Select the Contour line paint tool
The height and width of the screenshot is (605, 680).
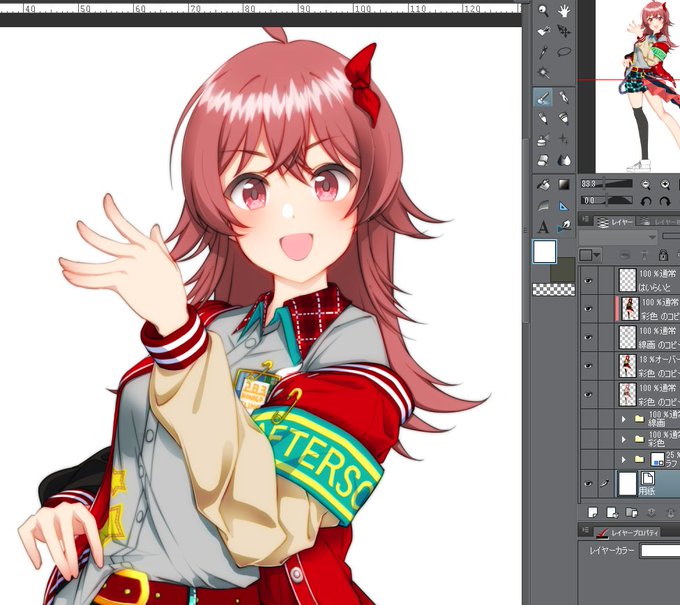click(x=543, y=206)
